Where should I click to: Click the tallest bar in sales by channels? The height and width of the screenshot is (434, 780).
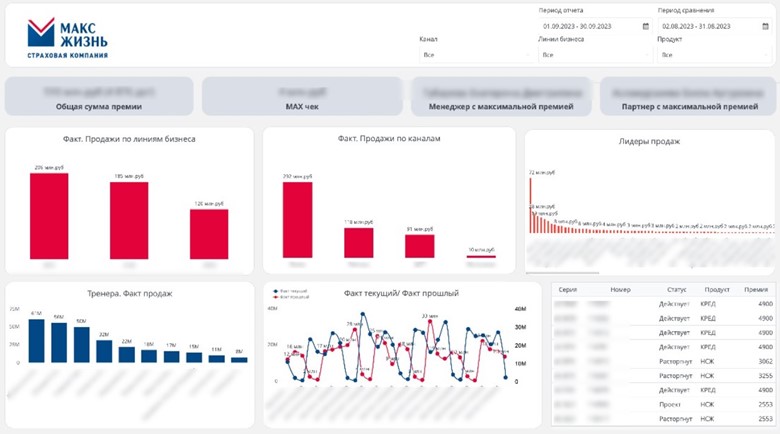(297, 219)
